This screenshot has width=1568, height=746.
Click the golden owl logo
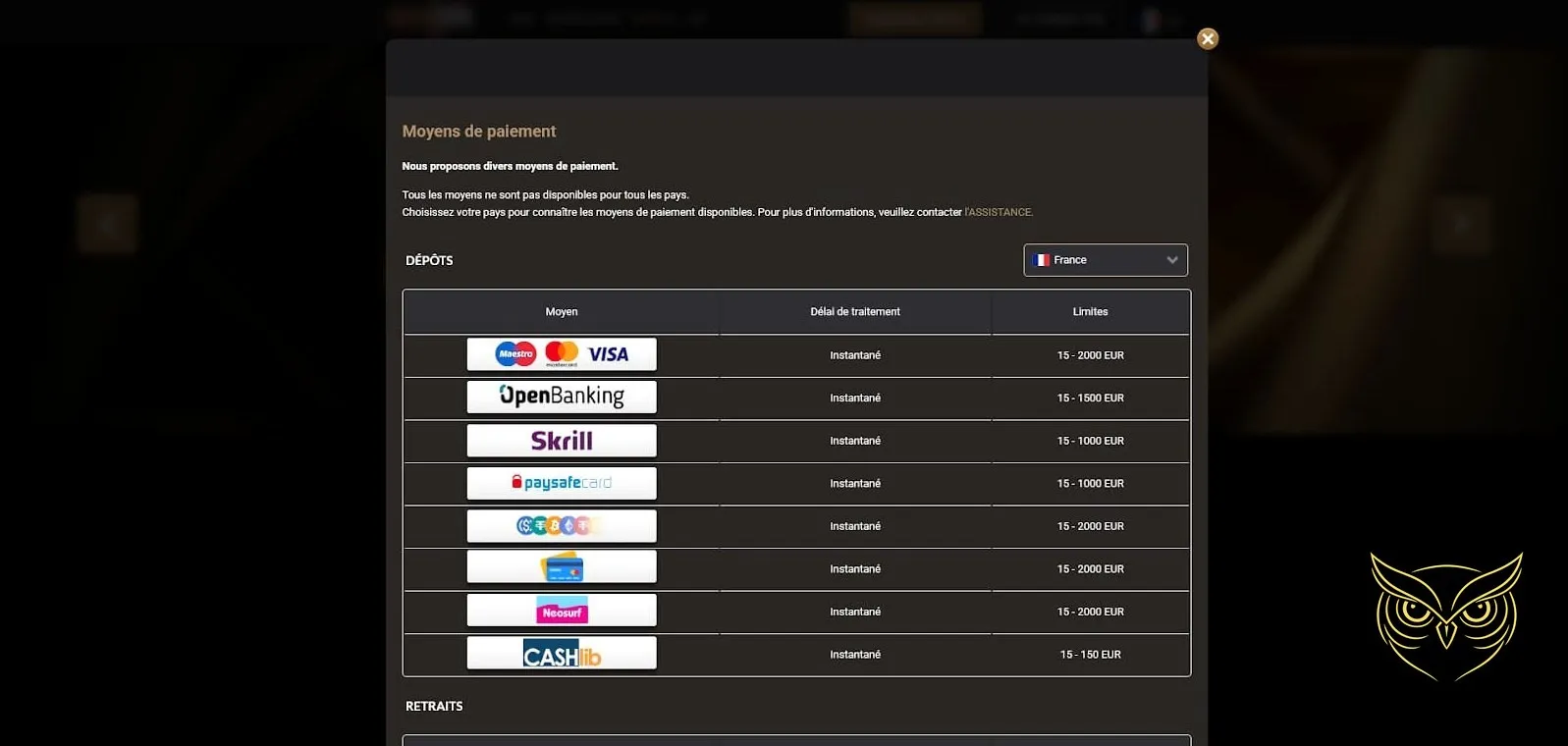tap(1446, 616)
